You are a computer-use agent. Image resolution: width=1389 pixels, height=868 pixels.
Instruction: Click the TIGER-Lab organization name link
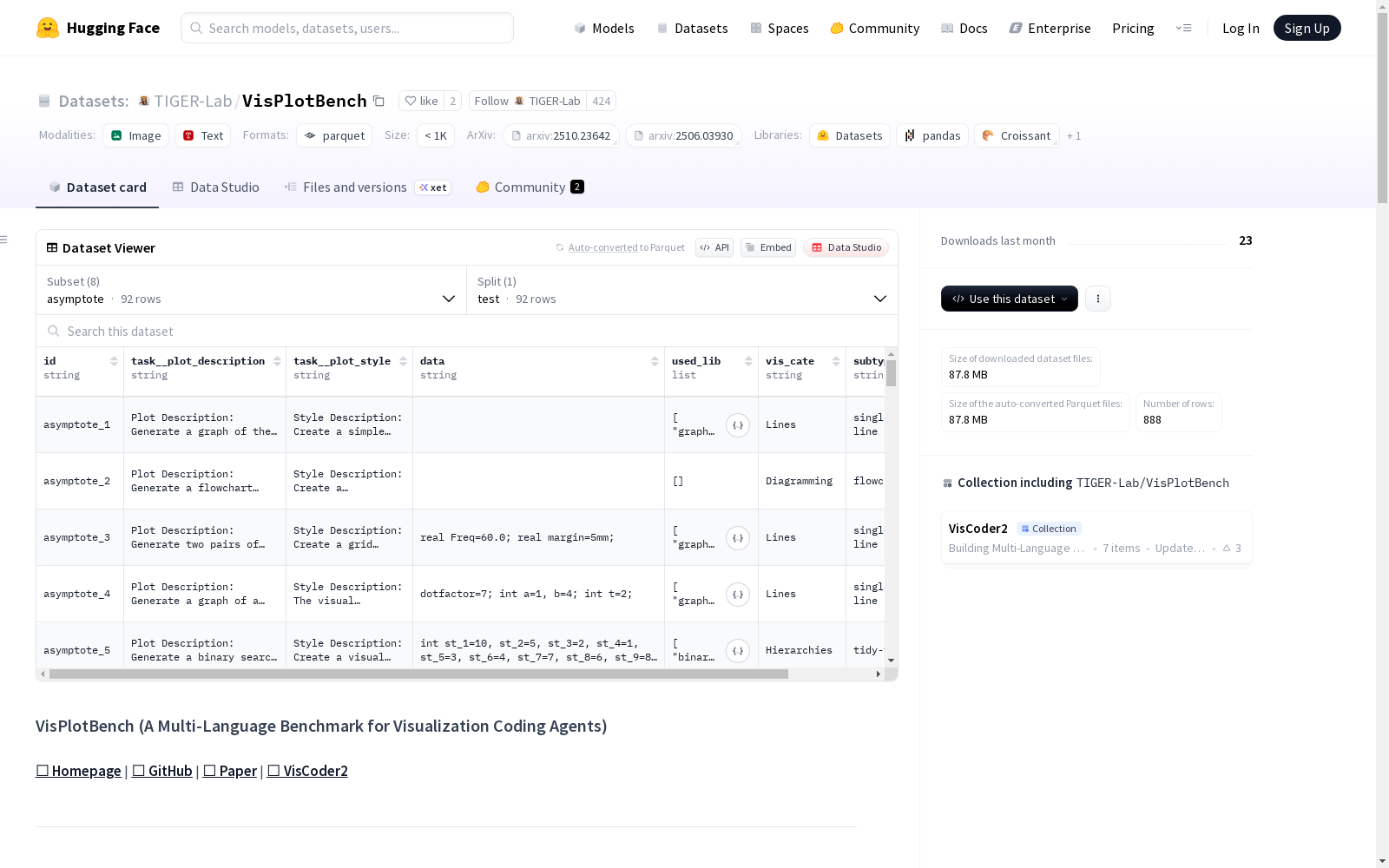click(193, 101)
